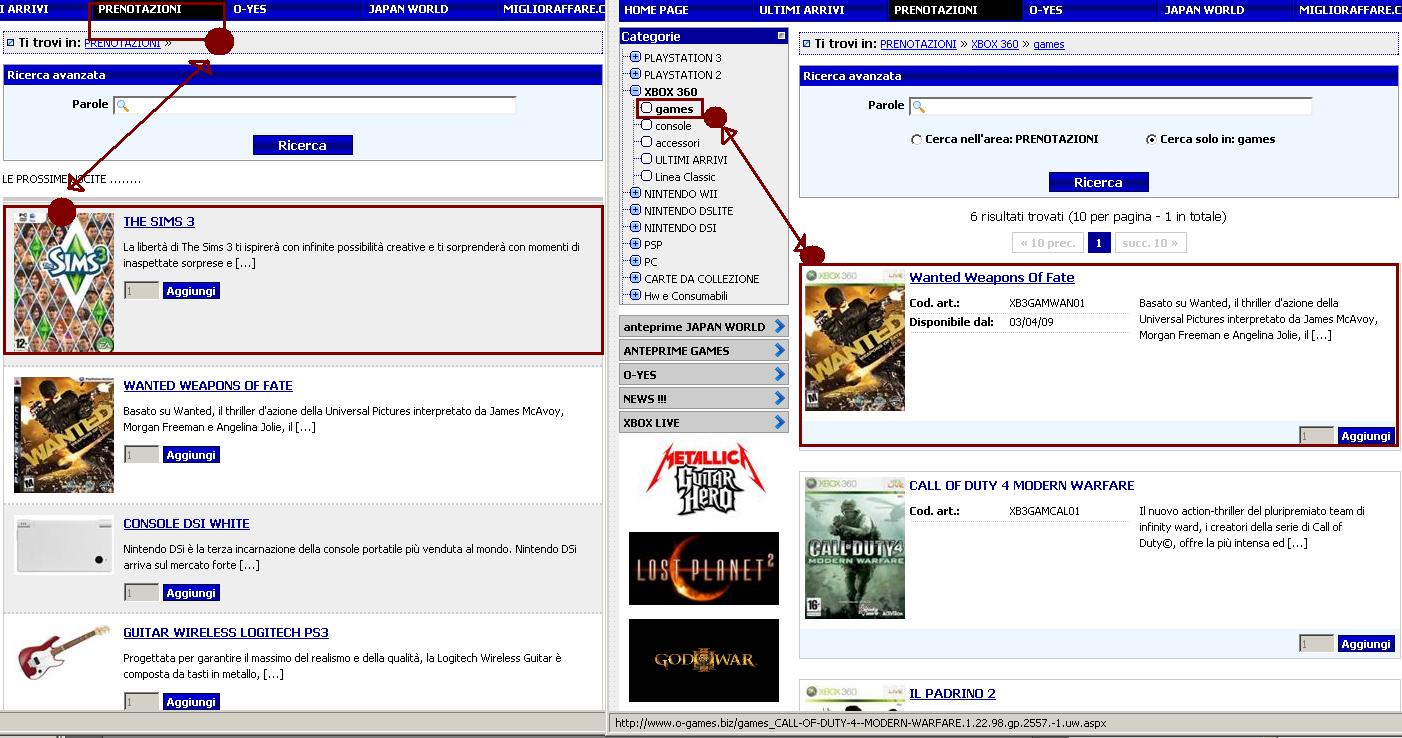The height and width of the screenshot is (738, 1402).
Task: Expand the PLAYSTATION 2 category
Action: point(635,75)
